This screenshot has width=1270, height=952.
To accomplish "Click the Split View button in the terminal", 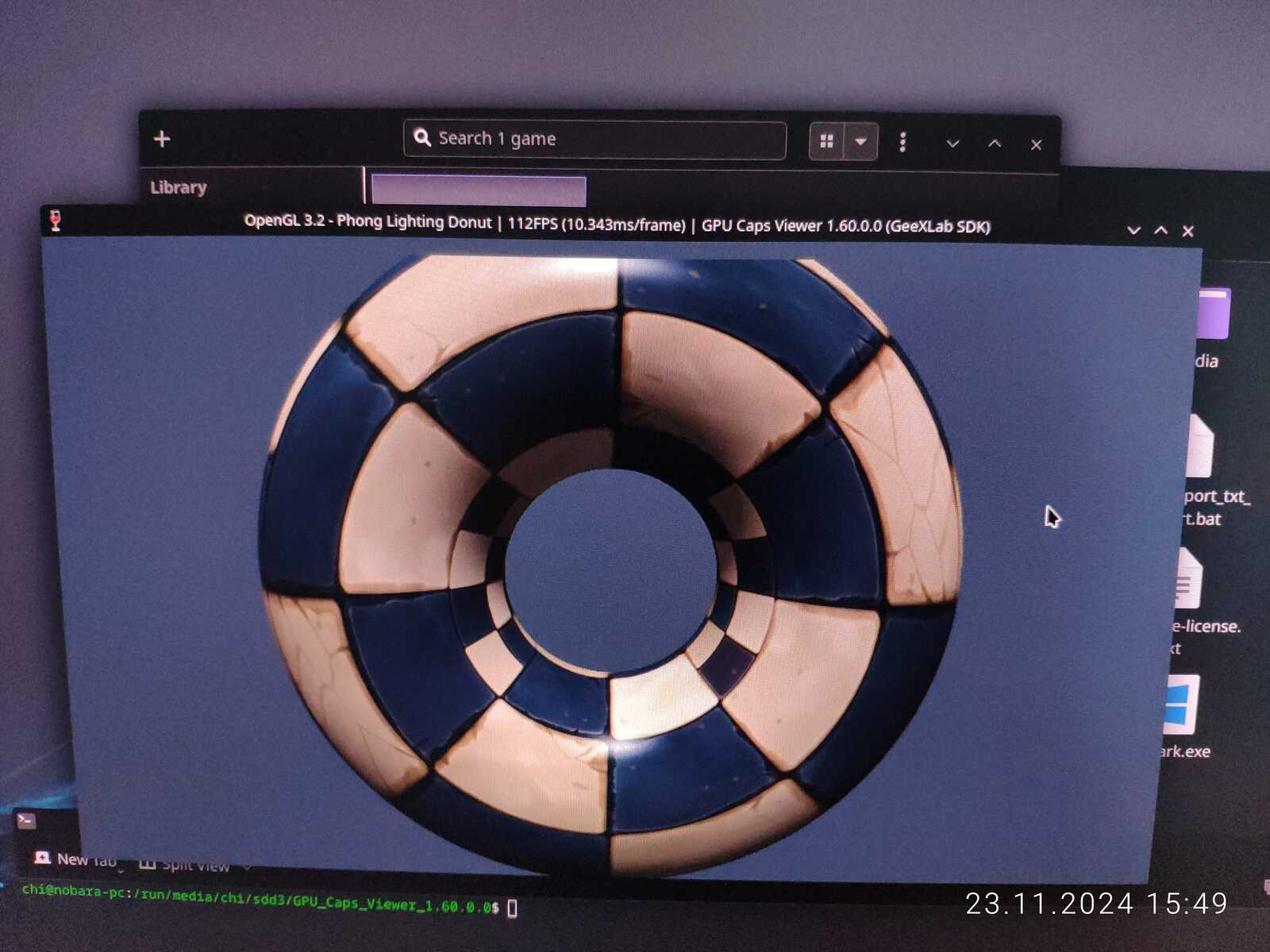I will point(184,863).
